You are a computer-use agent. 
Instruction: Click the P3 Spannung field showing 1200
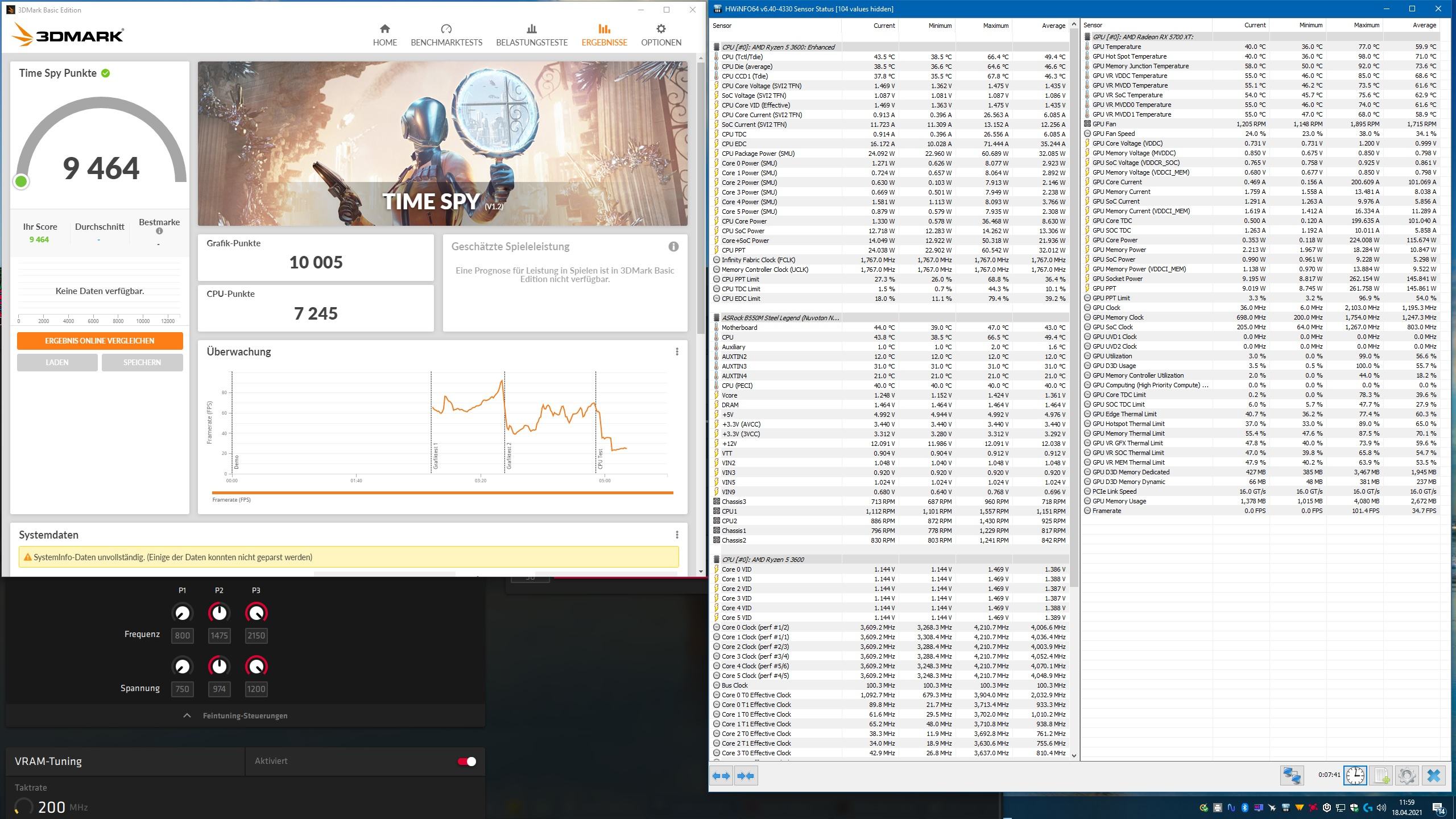[x=256, y=689]
